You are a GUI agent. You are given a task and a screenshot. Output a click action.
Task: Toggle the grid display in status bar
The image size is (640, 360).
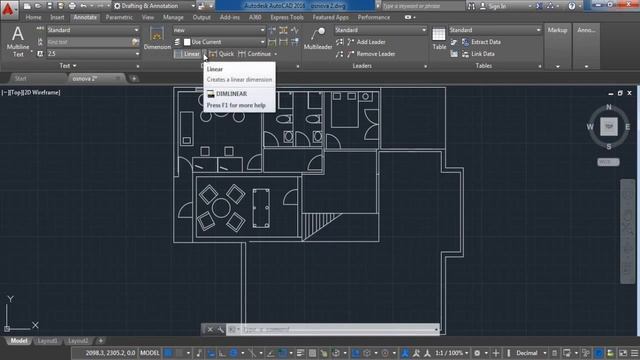point(168,353)
